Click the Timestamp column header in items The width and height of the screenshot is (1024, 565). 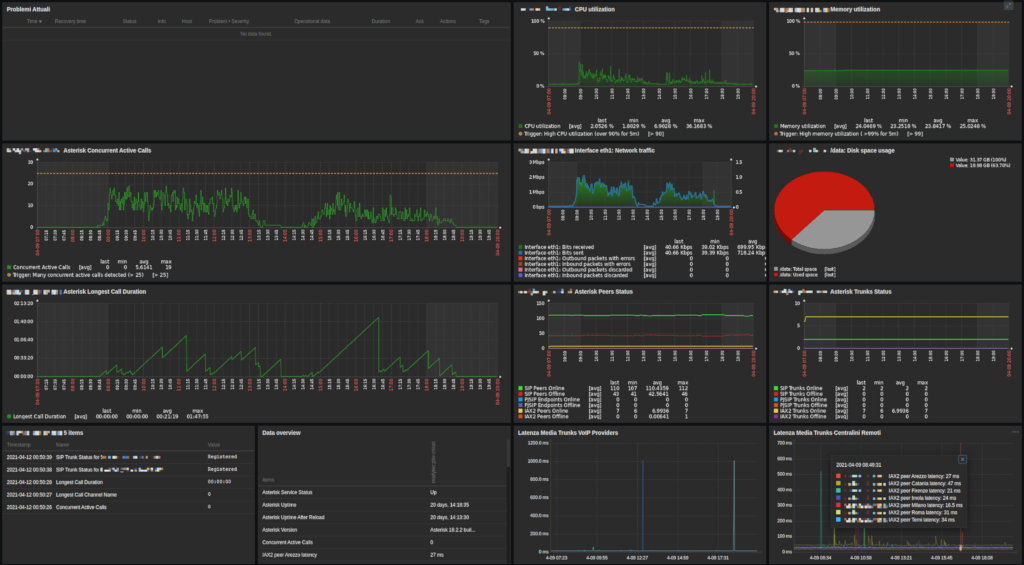(x=19, y=445)
